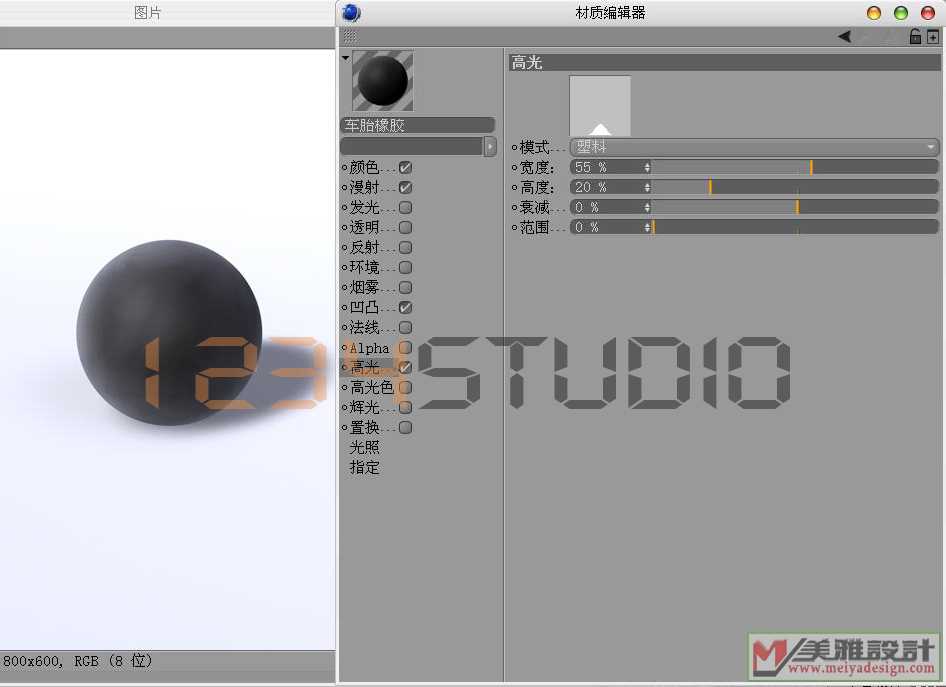Click the 范围 spinner arrows
946x687 pixels.
coord(647,227)
